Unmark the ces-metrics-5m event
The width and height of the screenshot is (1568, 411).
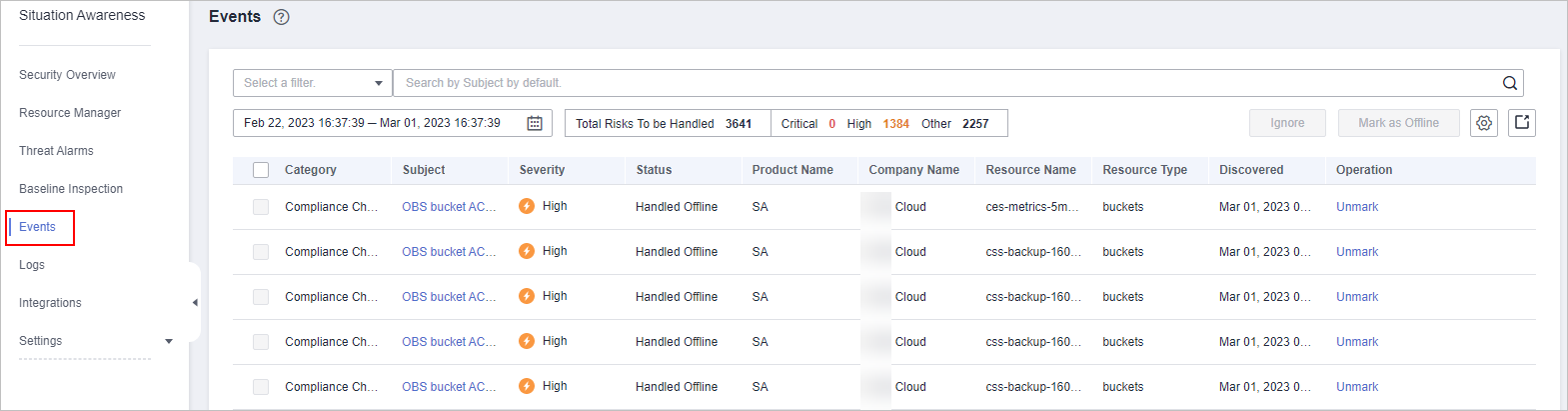(x=1357, y=207)
